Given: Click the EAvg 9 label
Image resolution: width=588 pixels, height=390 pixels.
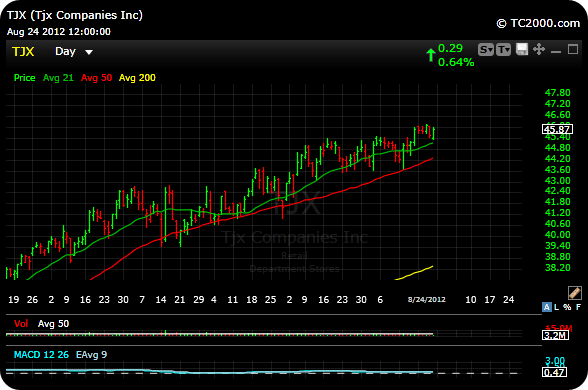Looking at the screenshot, I should pos(92,355).
